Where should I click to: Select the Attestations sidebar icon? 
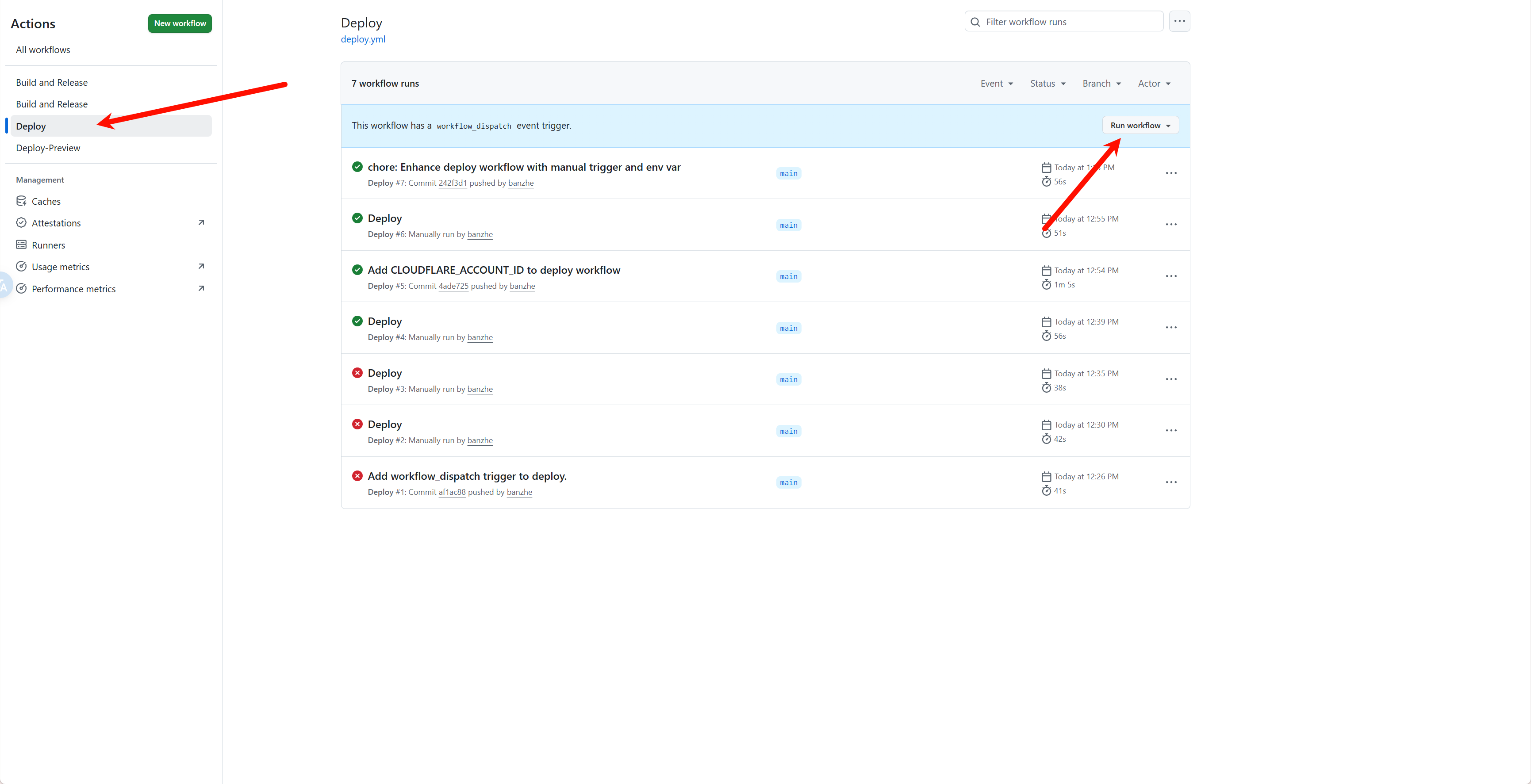tap(21, 223)
